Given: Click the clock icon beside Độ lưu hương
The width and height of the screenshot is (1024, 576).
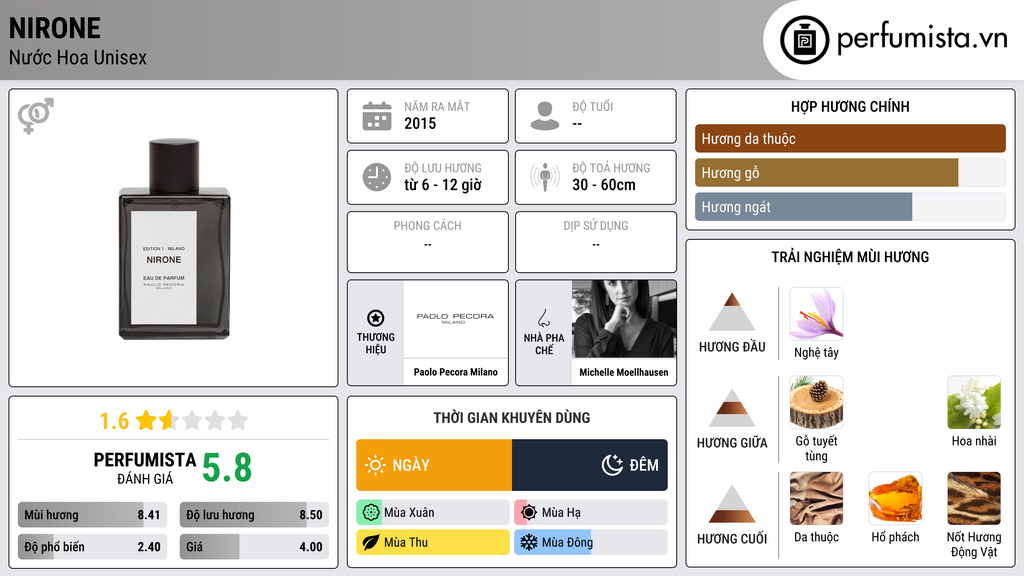Looking at the screenshot, I should (377, 177).
